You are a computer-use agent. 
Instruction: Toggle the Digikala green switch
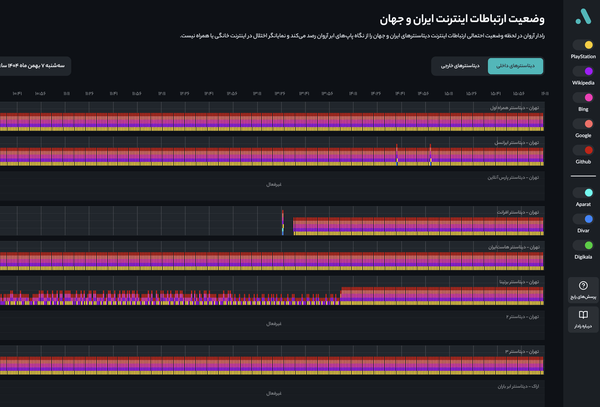coord(583,246)
